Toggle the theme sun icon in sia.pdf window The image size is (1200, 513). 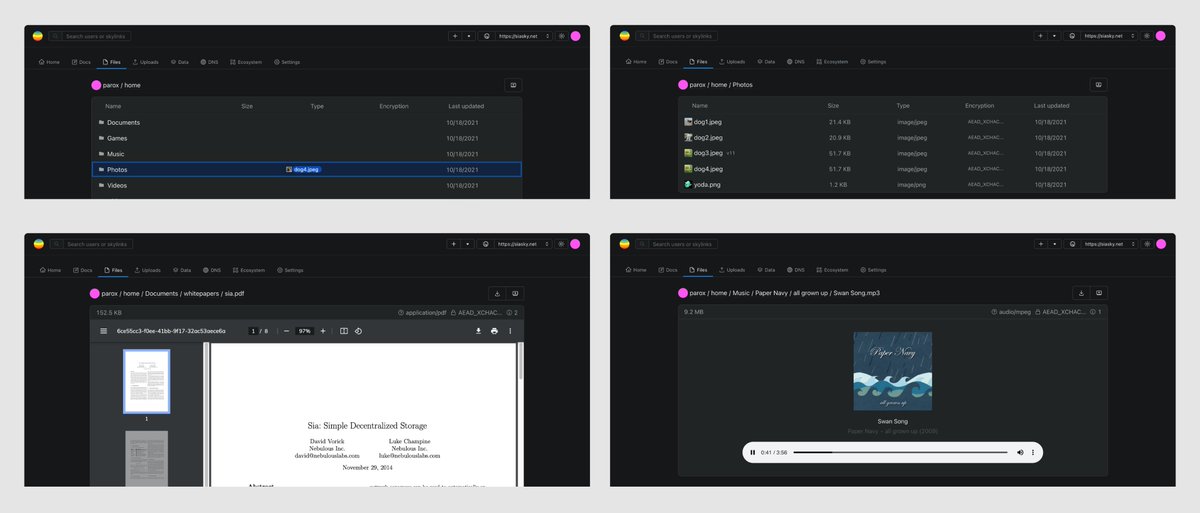[561, 244]
